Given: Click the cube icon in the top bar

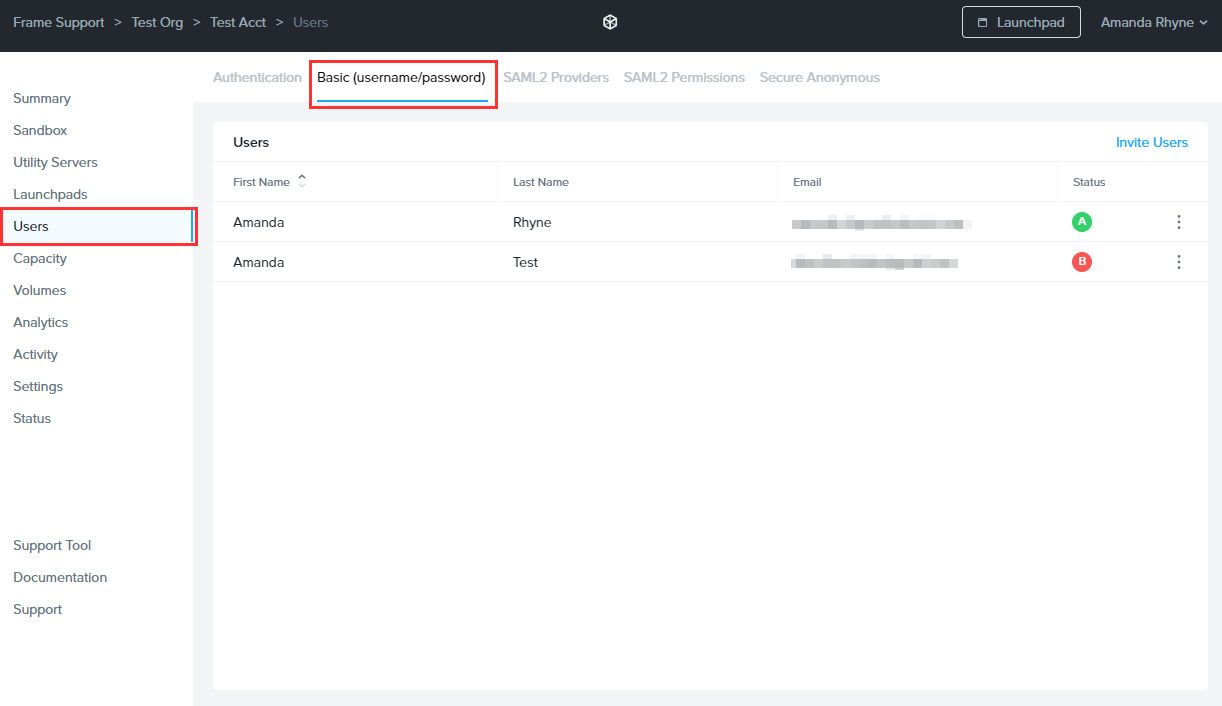Looking at the screenshot, I should click(610, 21).
